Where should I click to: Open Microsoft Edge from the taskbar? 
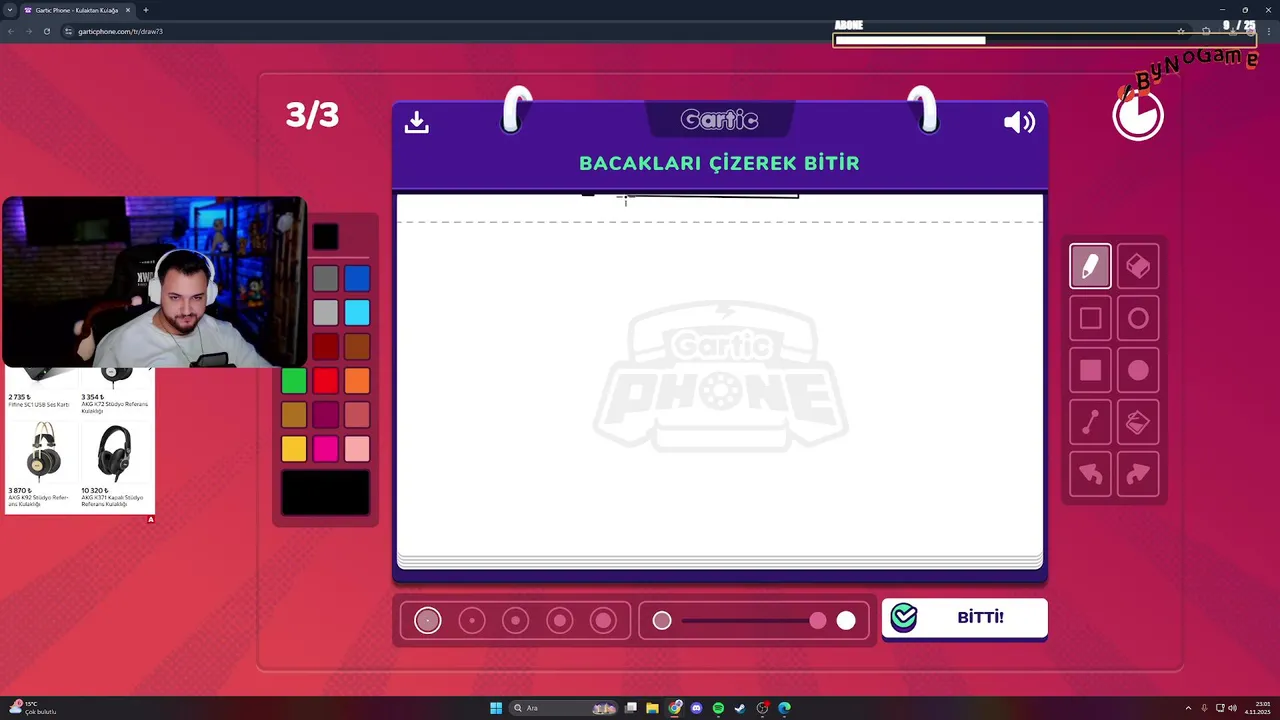coord(784,708)
